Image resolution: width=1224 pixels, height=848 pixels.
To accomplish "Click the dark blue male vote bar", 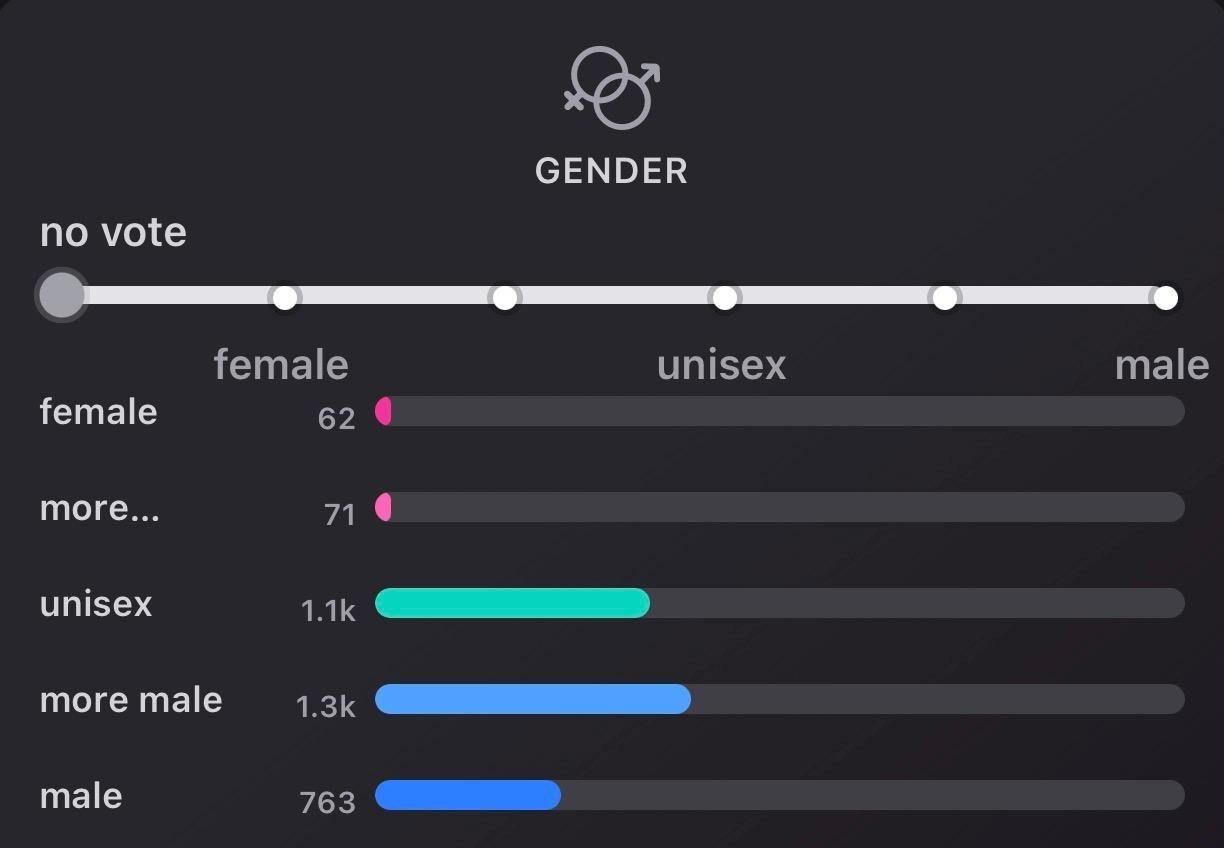I will (x=467, y=795).
